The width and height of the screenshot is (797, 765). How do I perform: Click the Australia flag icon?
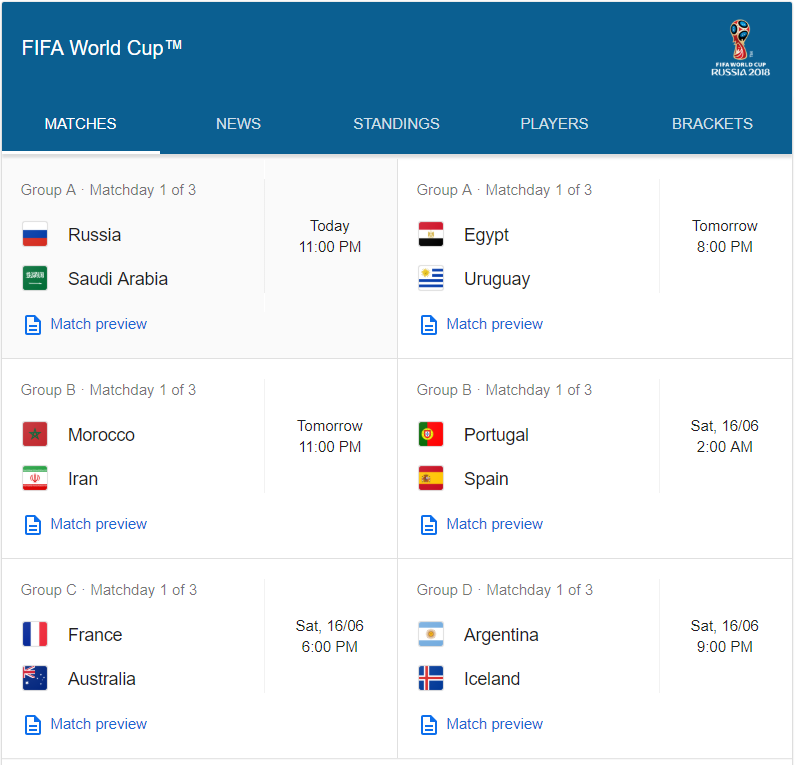pyautogui.click(x=35, y=679)
